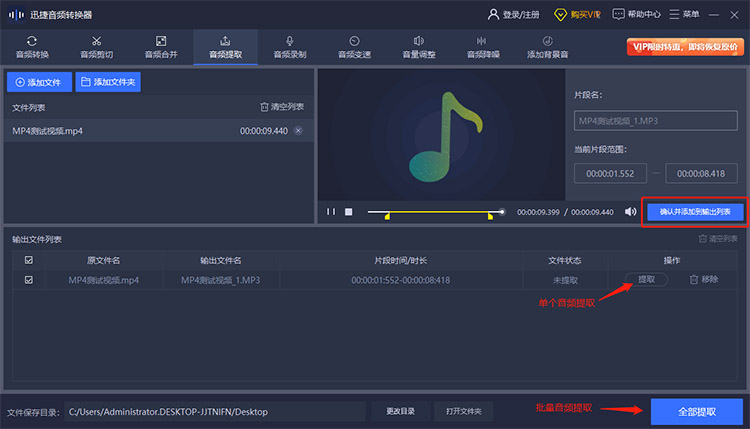Toggle checkbox for MP4测试视频.mp4 output row
The image size is (750, 429).
(29, 280)
